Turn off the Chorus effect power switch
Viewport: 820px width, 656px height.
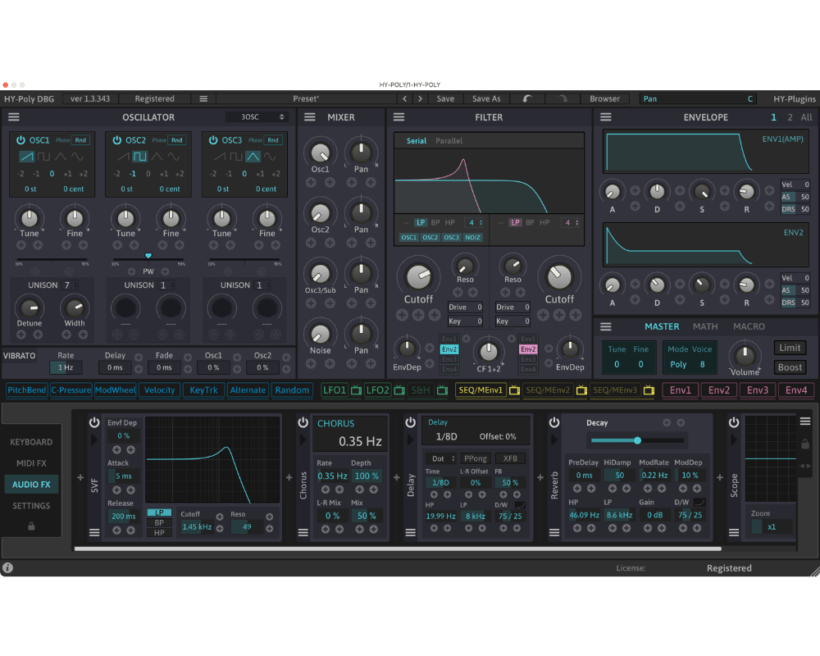pos(303,423)
